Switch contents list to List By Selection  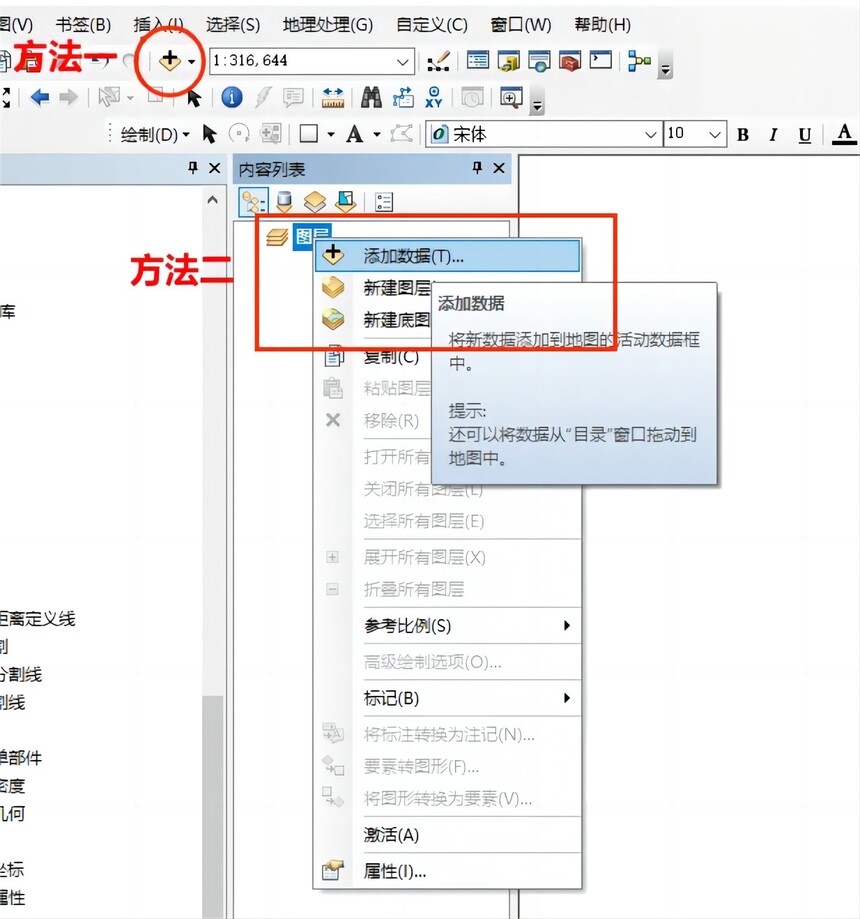[345, 202]
